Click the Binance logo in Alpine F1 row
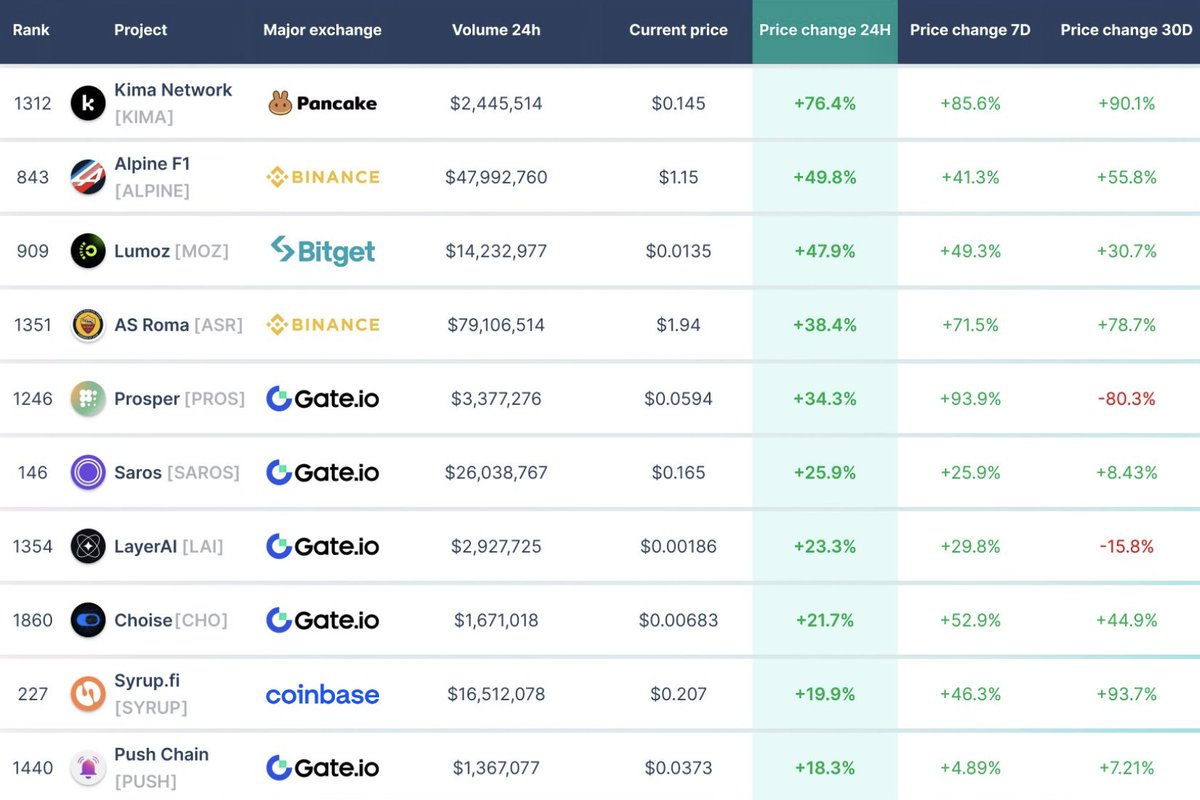The height and width of the screenshot is (800, 1200). [322, 177]
